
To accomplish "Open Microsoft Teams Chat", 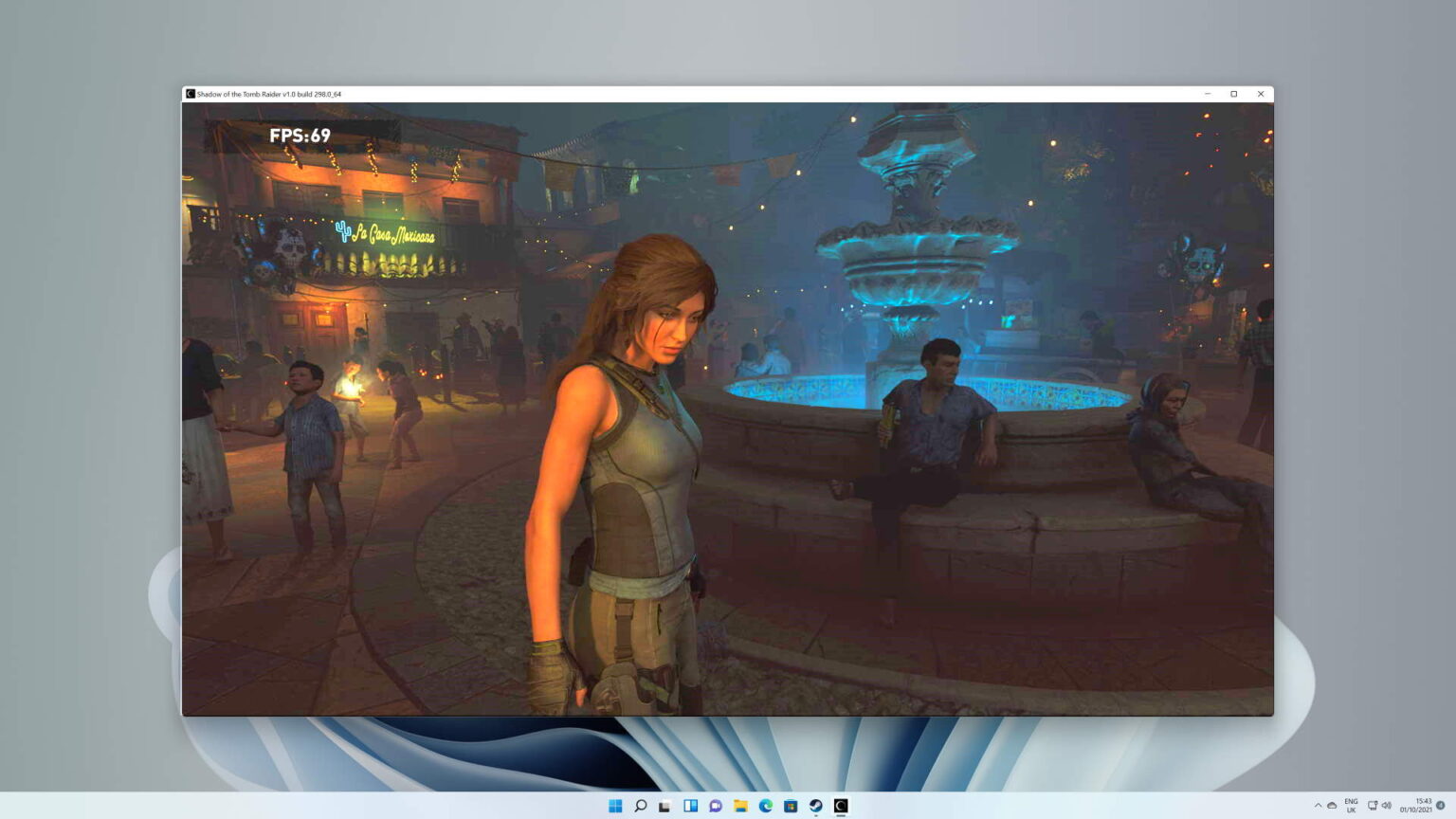I will 715,806.
